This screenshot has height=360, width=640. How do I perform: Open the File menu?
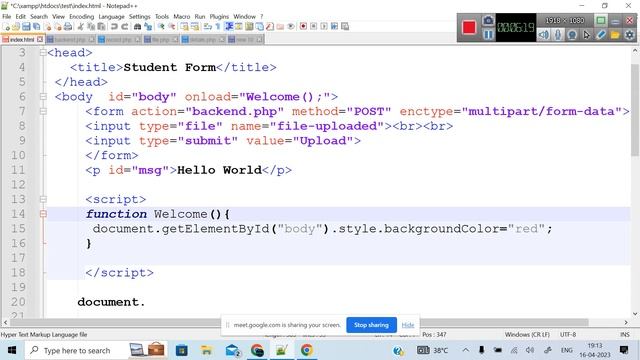tap(7, 16)
